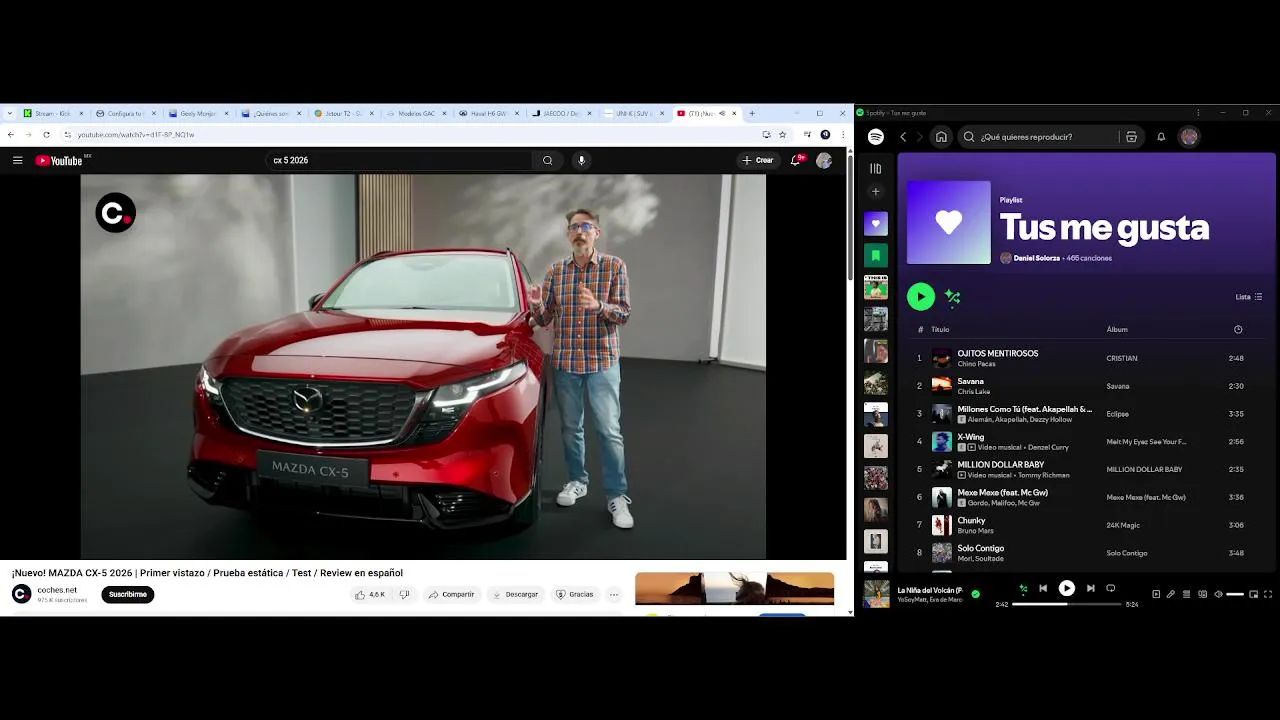This screenshot has height=720, width=1280.
Task: Go to YouTube home logo
Action: pyautogui.click(x=60, y=160)
